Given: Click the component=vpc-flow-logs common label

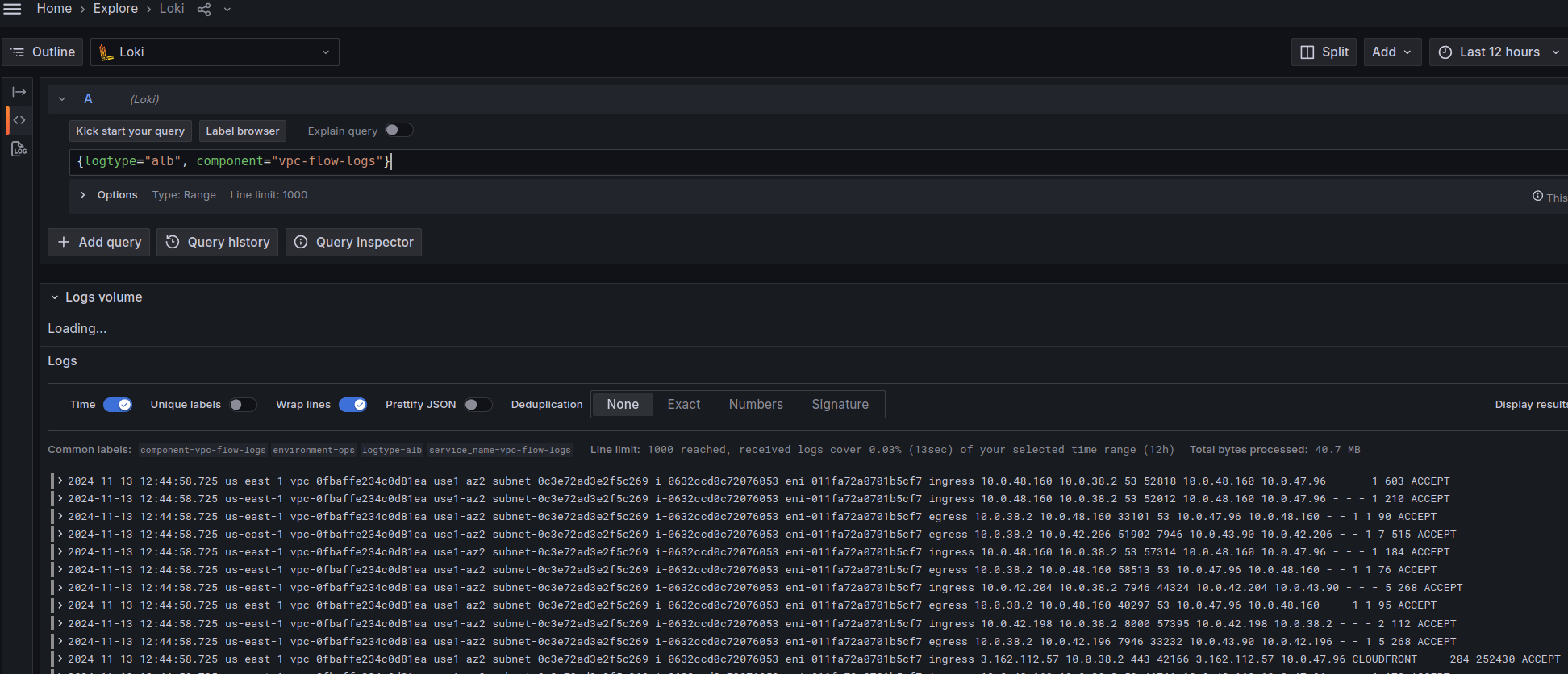Looking at the screenshot, I should (x=203, y=450).
